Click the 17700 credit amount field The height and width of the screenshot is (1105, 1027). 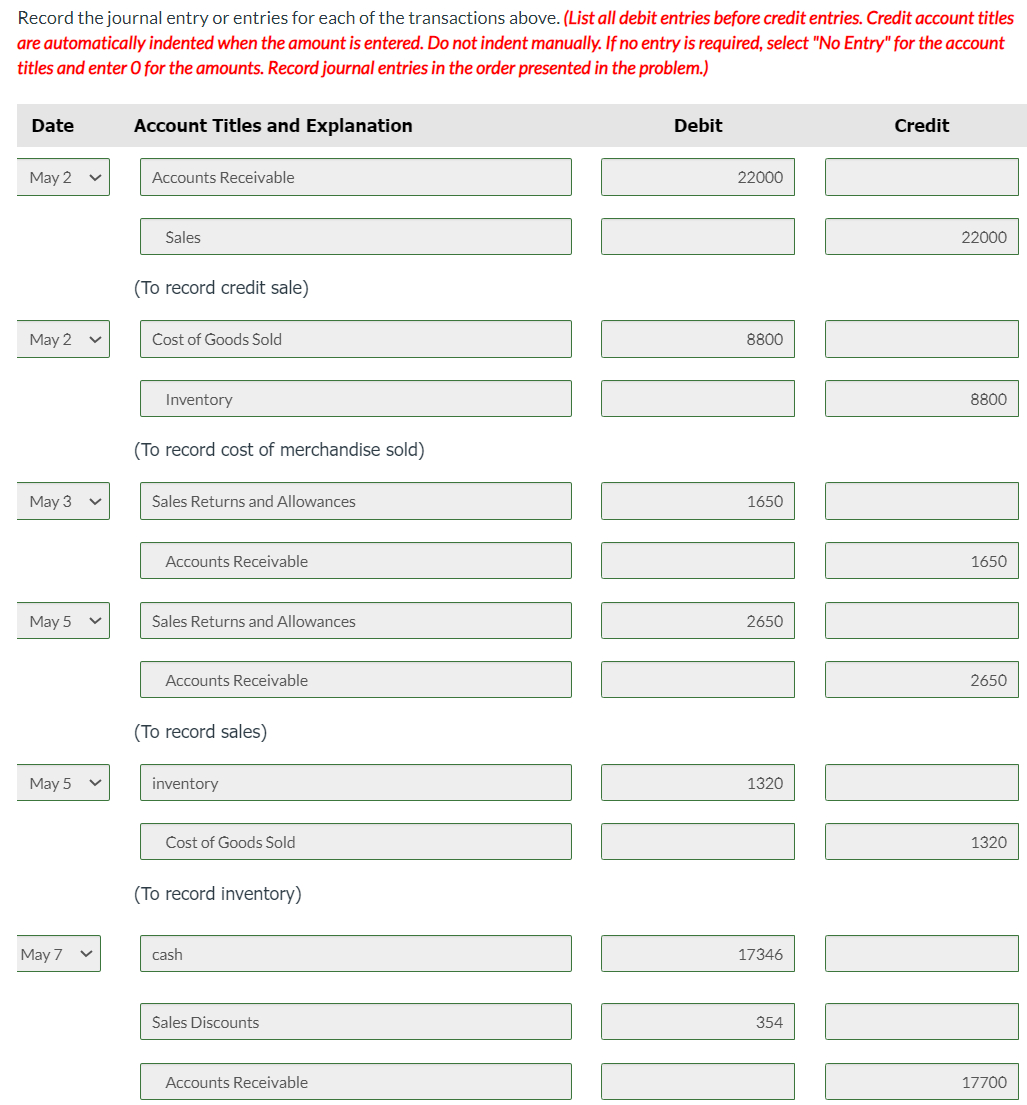pyautogui.click(x=920, y=1081)
